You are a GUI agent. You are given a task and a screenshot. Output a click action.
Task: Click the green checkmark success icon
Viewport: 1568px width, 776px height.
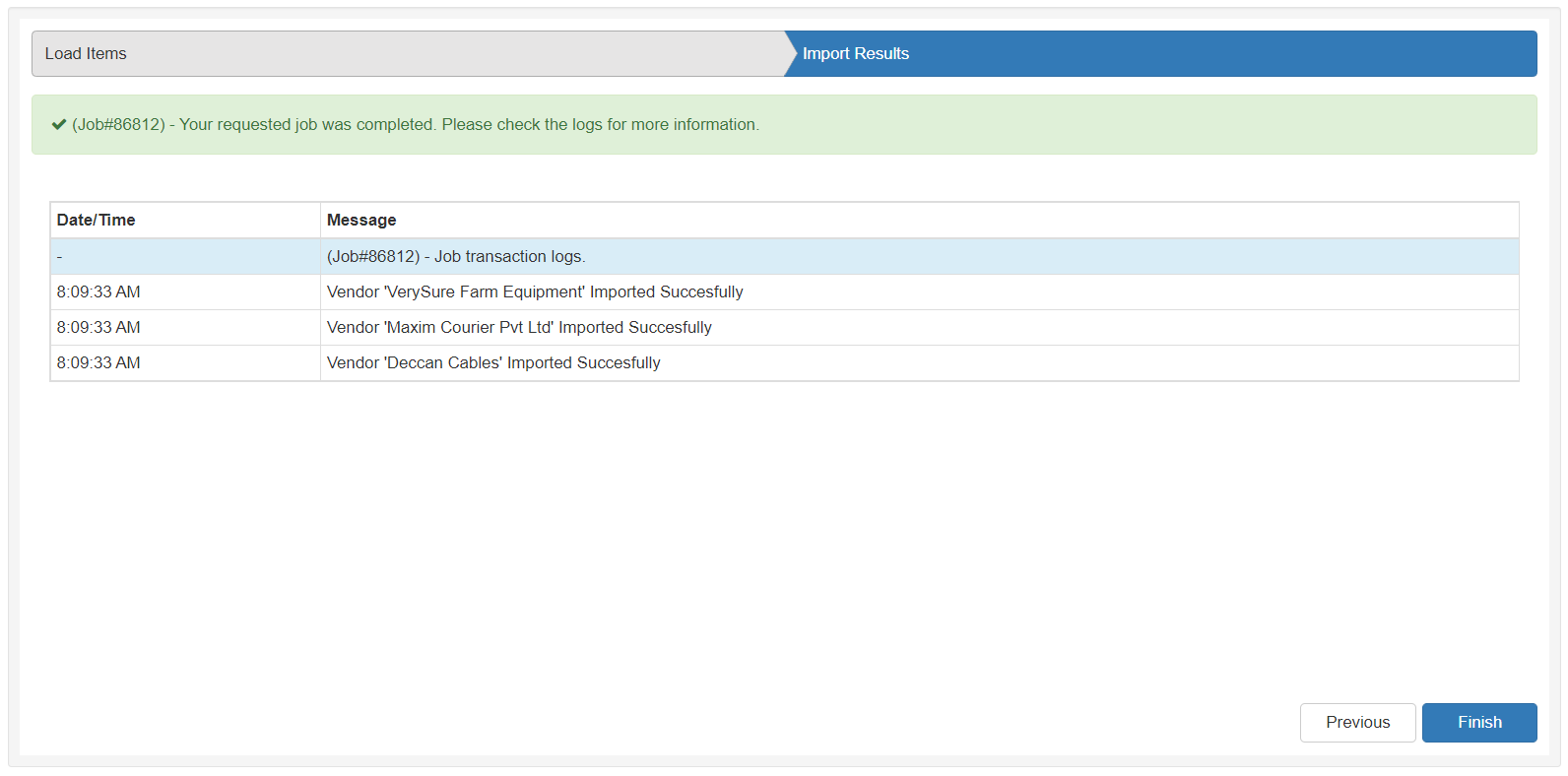(59, 125)
